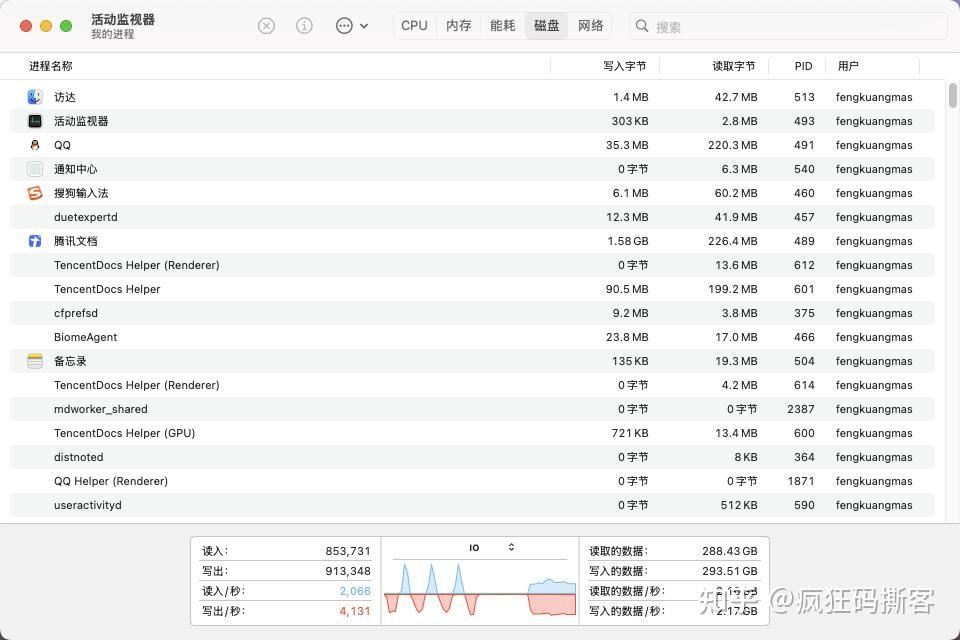Screen dimensions: 960x640
Task: Select the cfprefsd process row
Action: [x=472, y=313]
